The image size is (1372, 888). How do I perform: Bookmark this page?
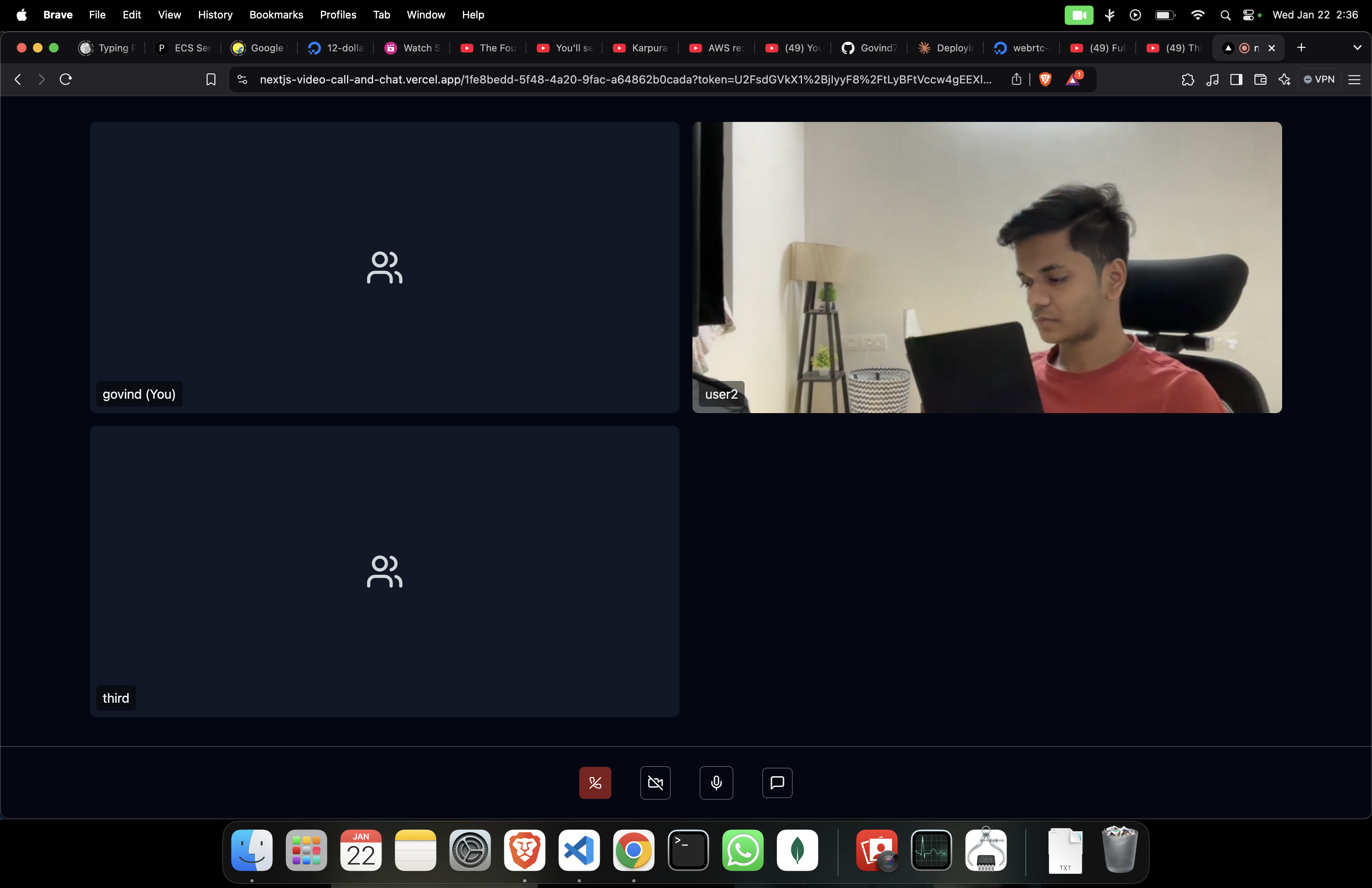click(x=211, y=79)
